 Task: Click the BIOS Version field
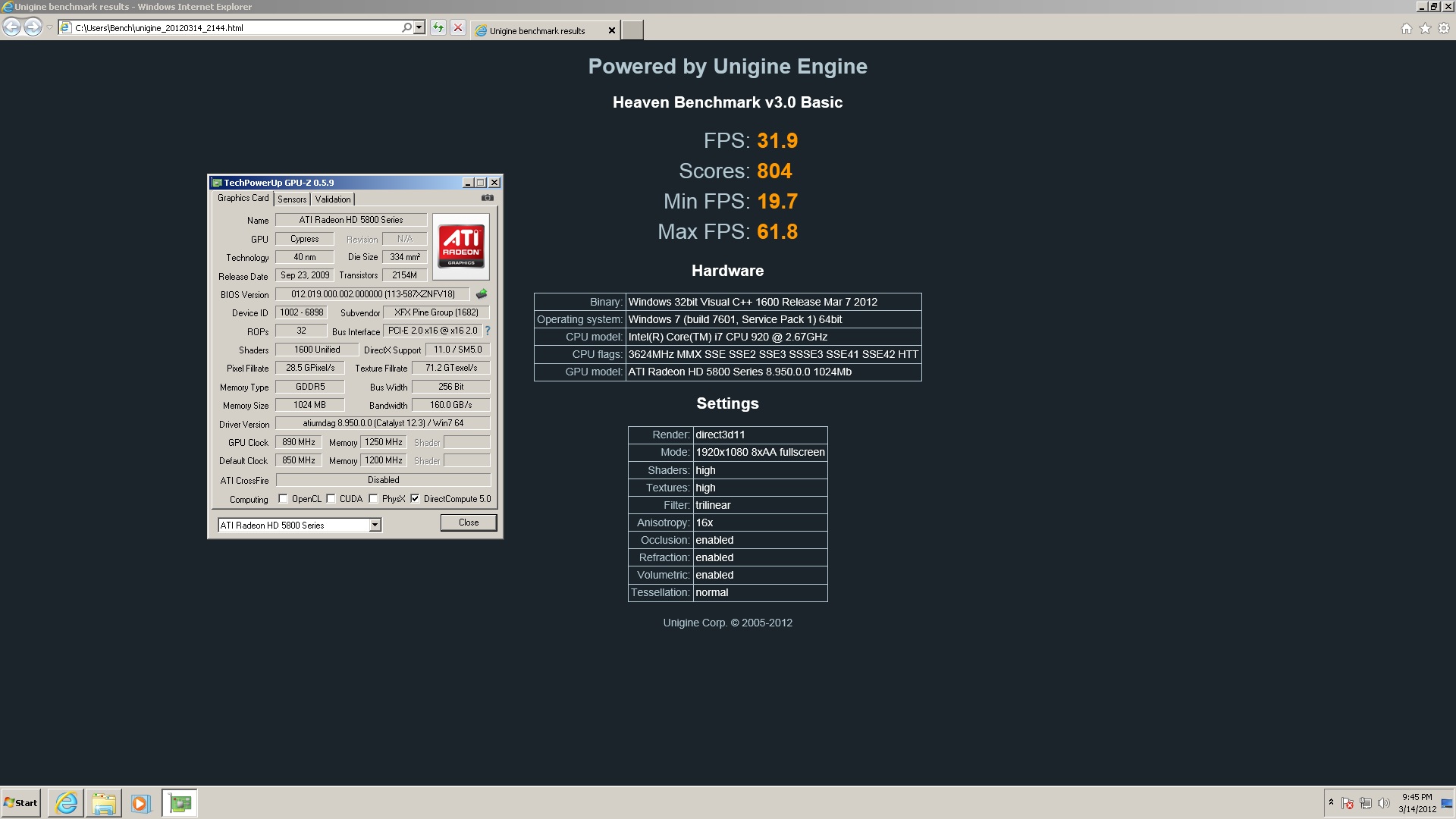point(372,294)
